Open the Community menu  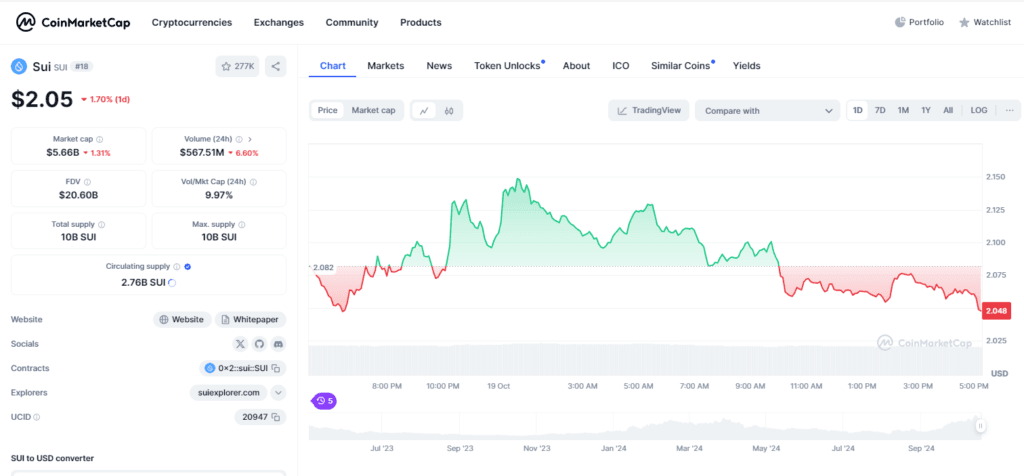[x=352, y=22]
